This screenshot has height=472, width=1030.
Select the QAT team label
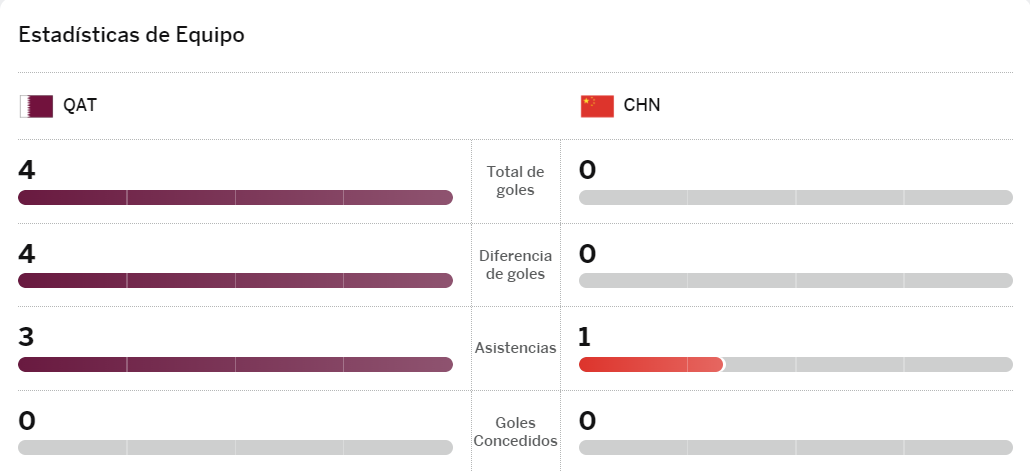pos(80,106)
